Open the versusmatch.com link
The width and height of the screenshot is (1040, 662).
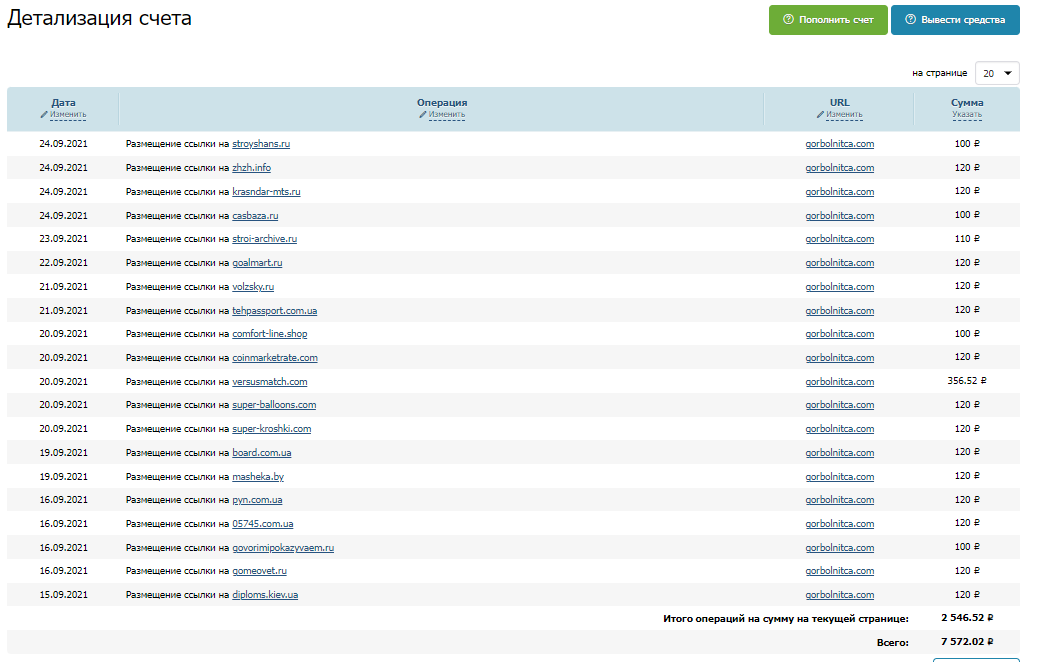269,381
